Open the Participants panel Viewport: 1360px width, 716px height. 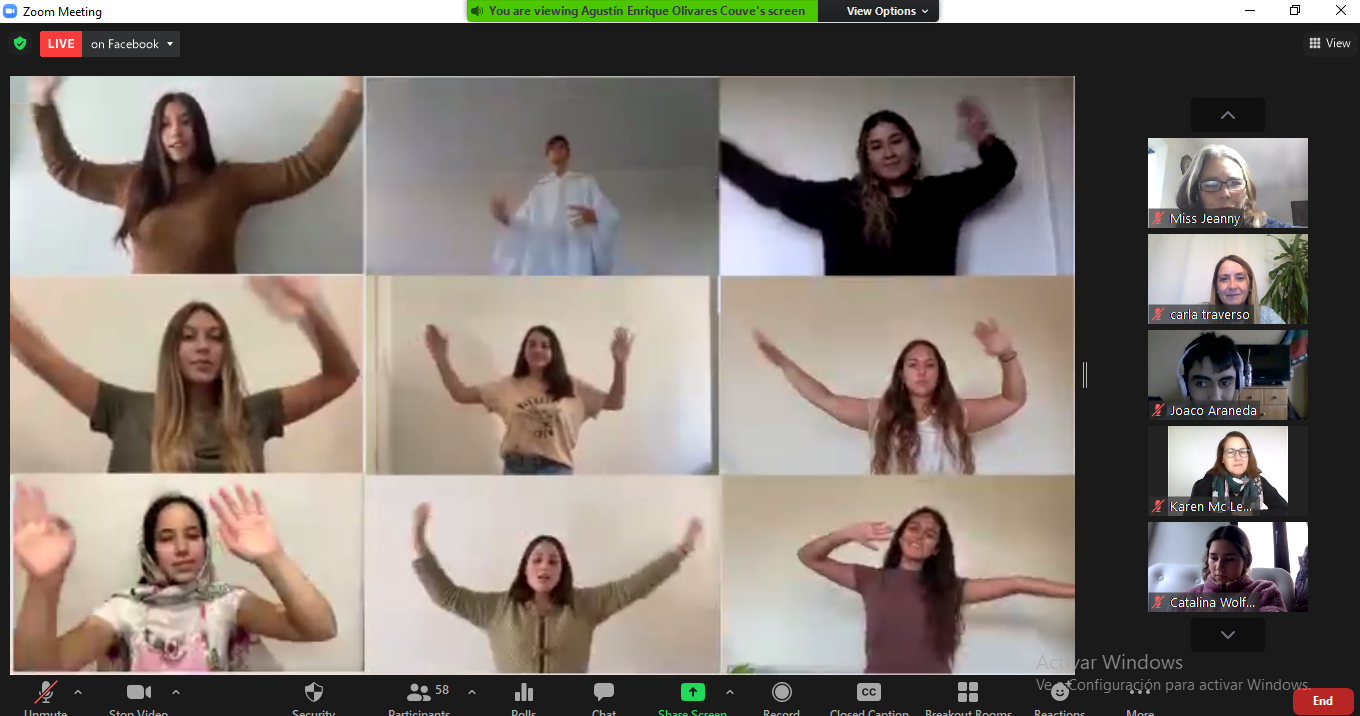[x=420, y=693]
